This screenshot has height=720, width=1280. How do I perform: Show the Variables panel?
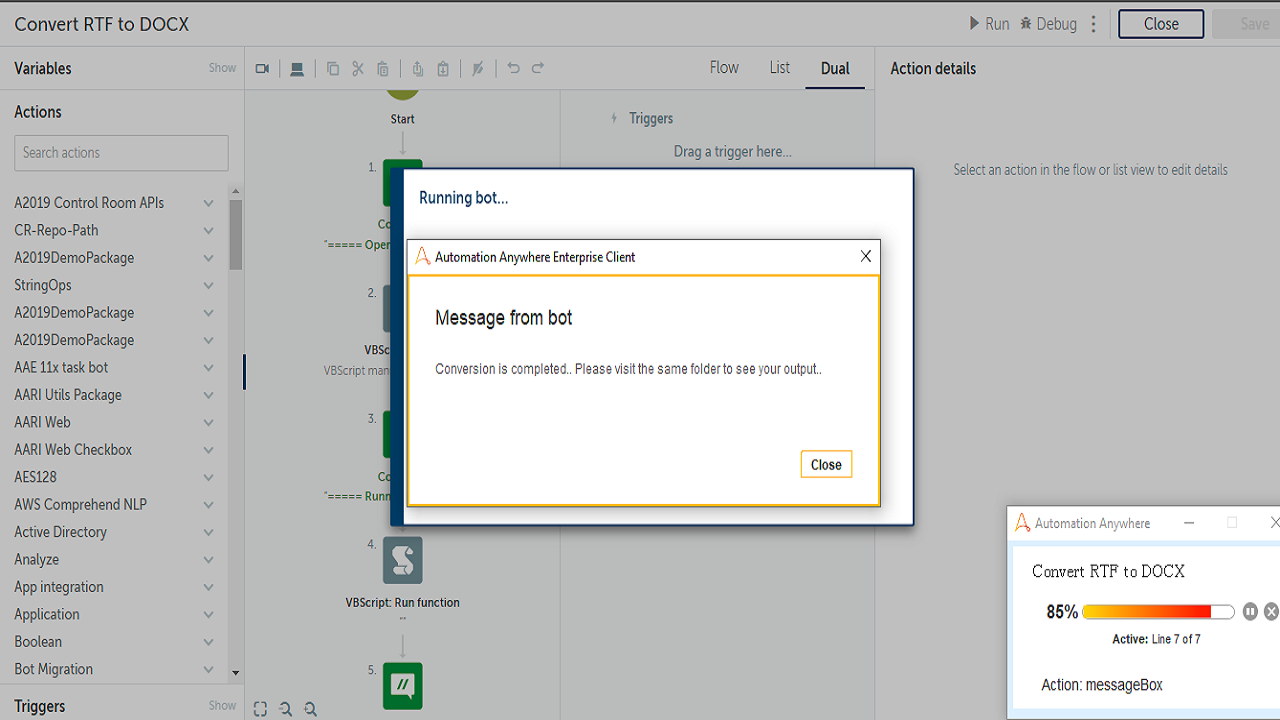click(222, 68)
